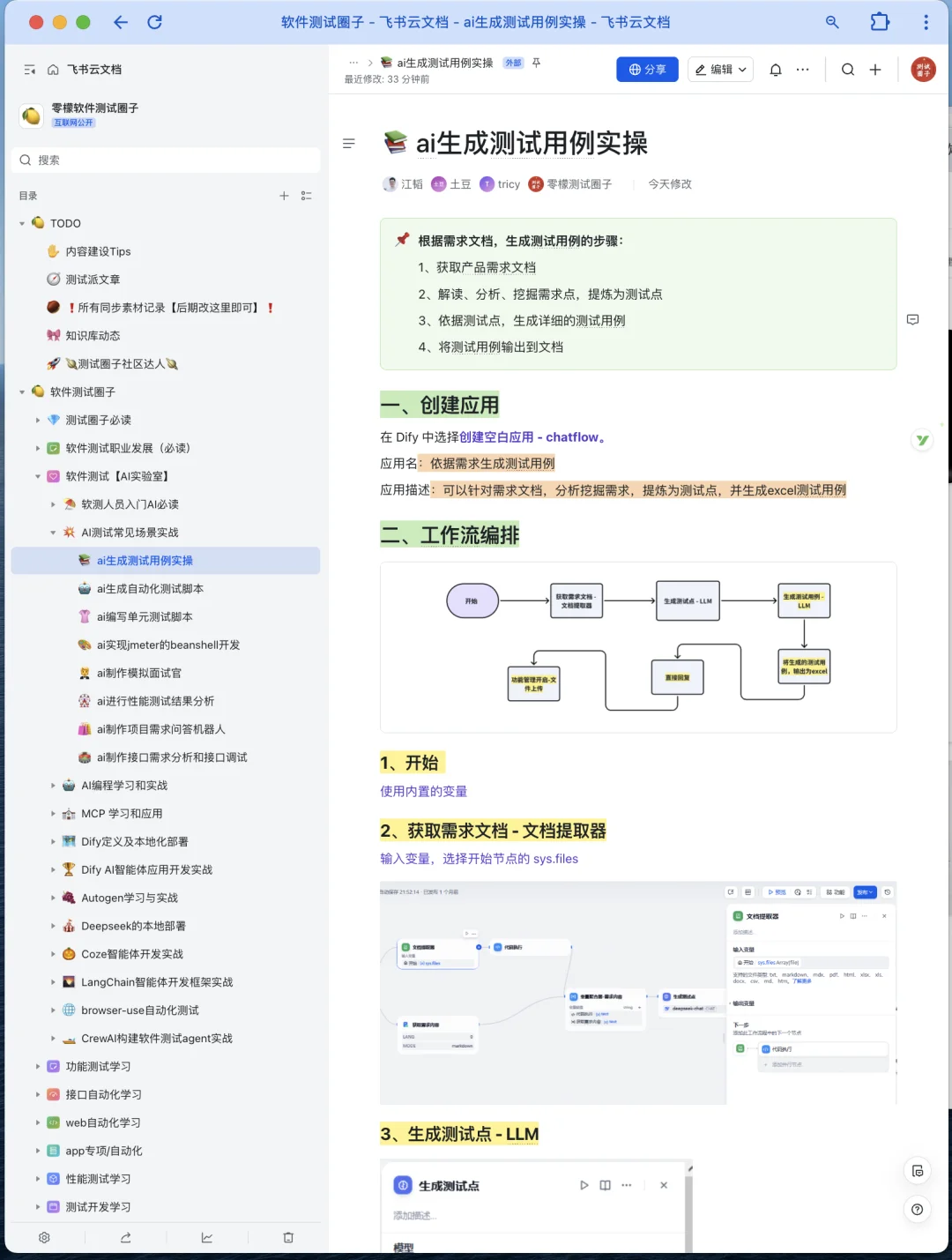
Task: Open the breadcrumb ··· menu before the title
Action: click(353, 63)
